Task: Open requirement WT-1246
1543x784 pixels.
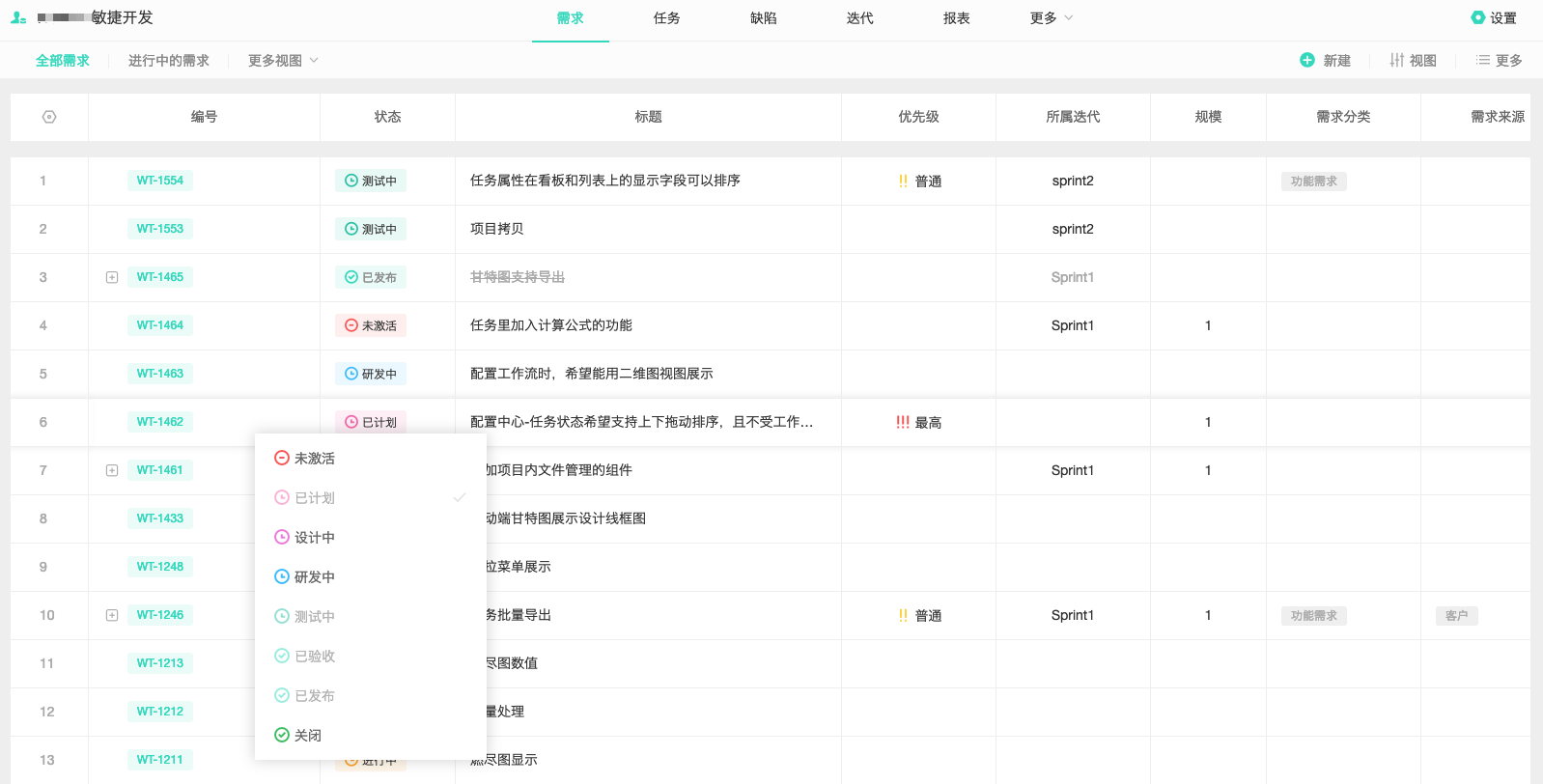Action: pos(160,615)
